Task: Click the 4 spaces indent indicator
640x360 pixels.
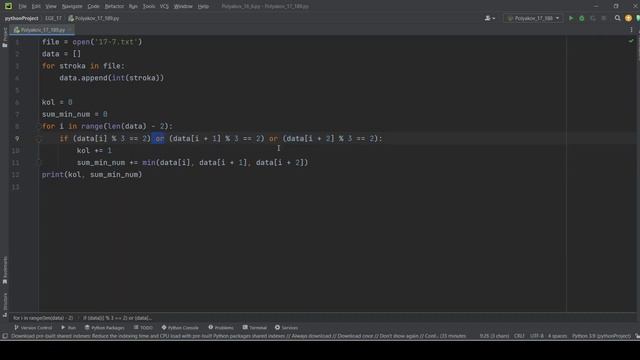Action: [x=557, y=336]
